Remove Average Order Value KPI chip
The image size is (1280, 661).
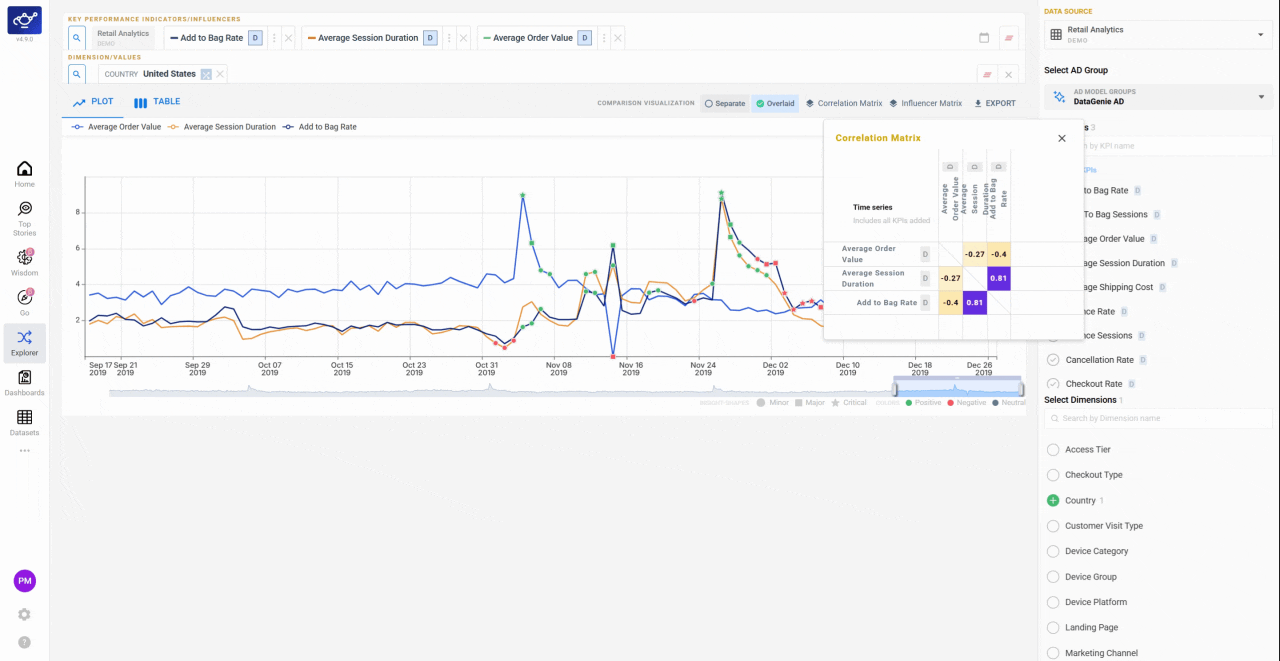618,38
